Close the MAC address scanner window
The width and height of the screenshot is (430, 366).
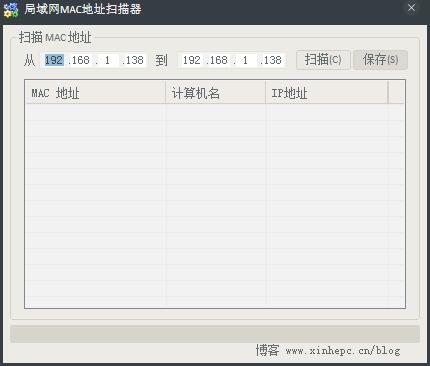click(411, 7)
